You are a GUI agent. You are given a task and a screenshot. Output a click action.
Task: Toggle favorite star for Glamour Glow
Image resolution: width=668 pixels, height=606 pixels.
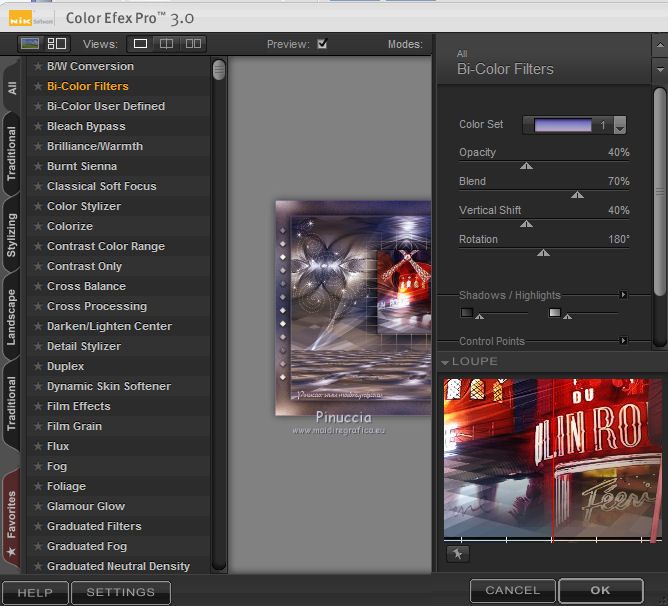[38, 507]
